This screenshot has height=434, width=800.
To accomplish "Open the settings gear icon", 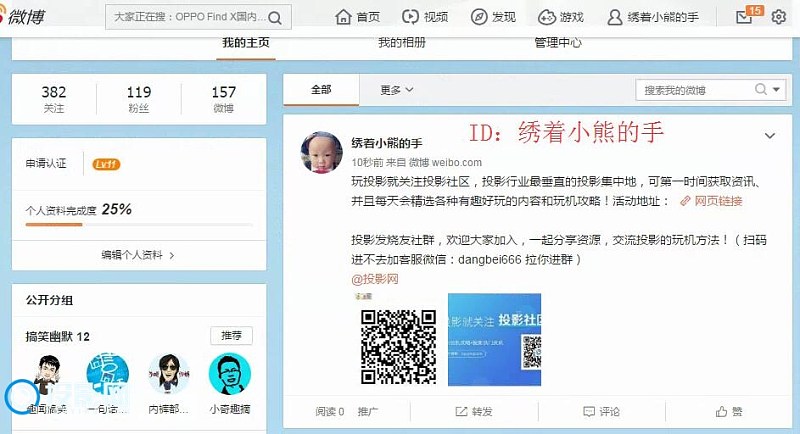I will 779,17.
